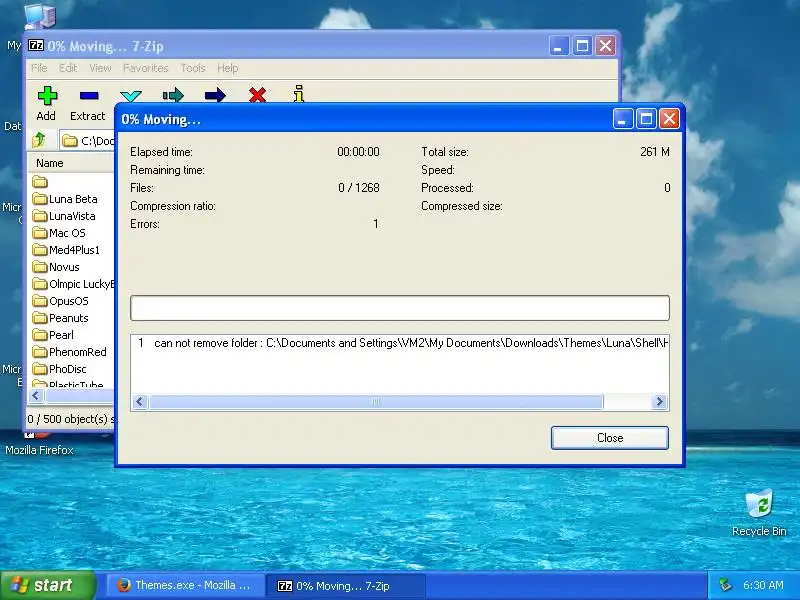Image resolution: width=800 pixels, height=600 pixels.
Task: Click the dark blue Move arrow icon
Action: click(x=215, y=95)
